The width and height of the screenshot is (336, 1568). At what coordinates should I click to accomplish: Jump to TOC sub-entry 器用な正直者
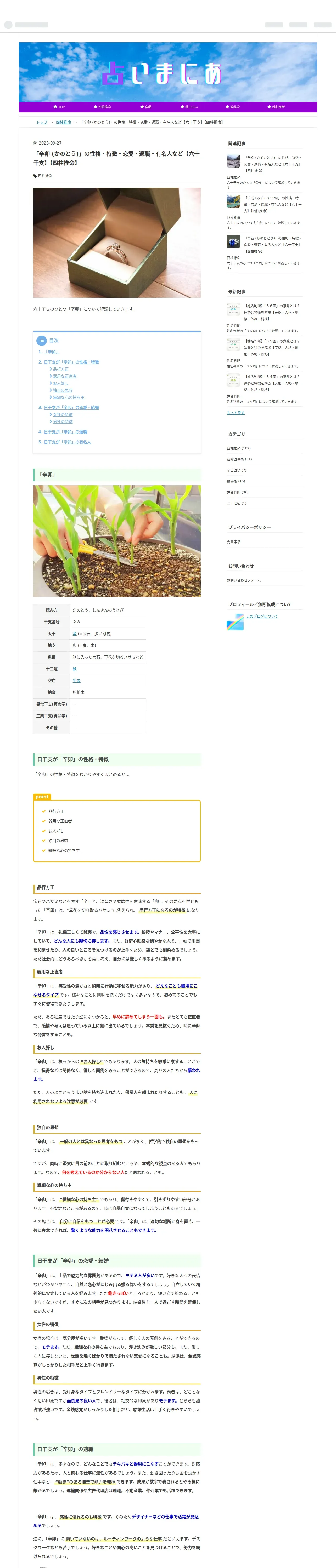64,376
